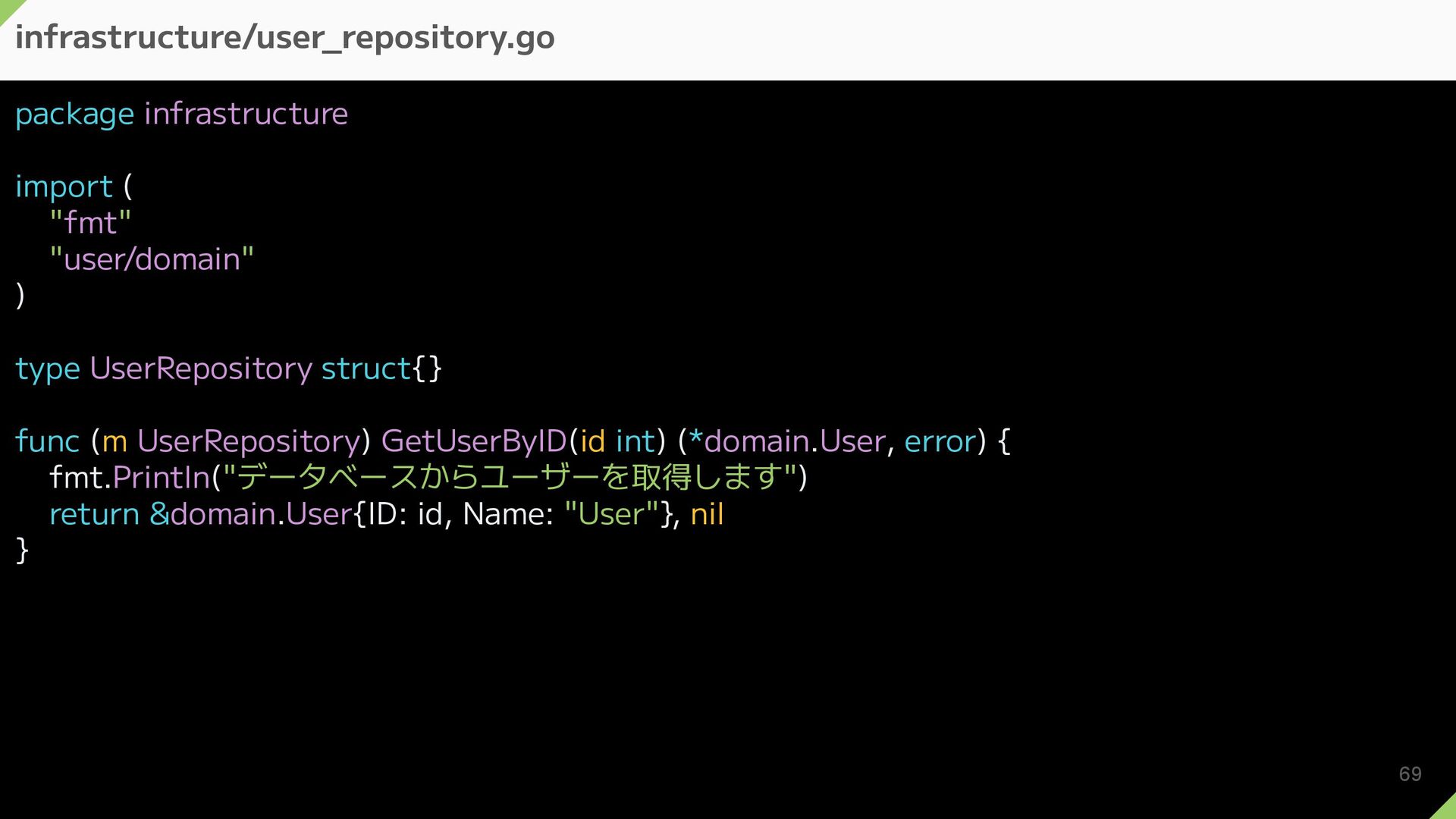
Task: Click the GetUserByID function name
Action: 474,441
